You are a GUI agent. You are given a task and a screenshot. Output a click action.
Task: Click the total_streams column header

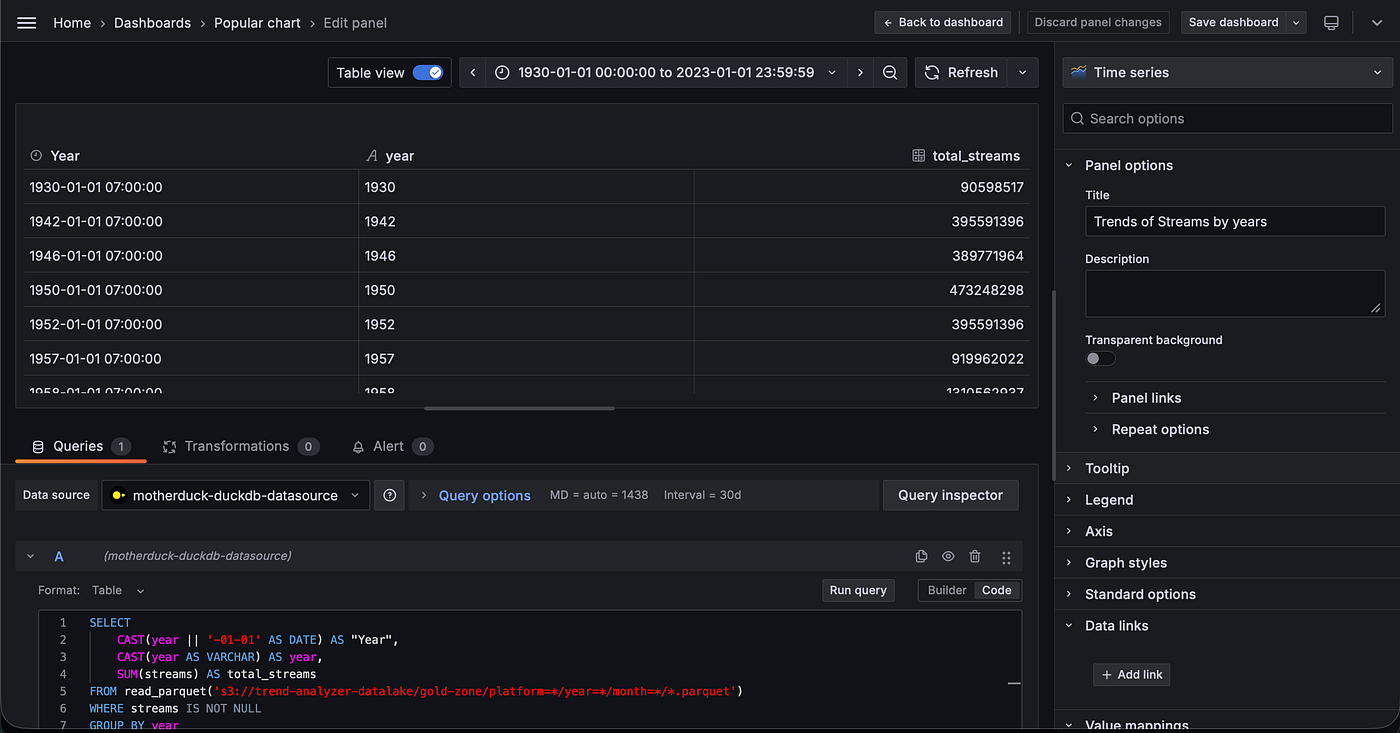(976, 155)
